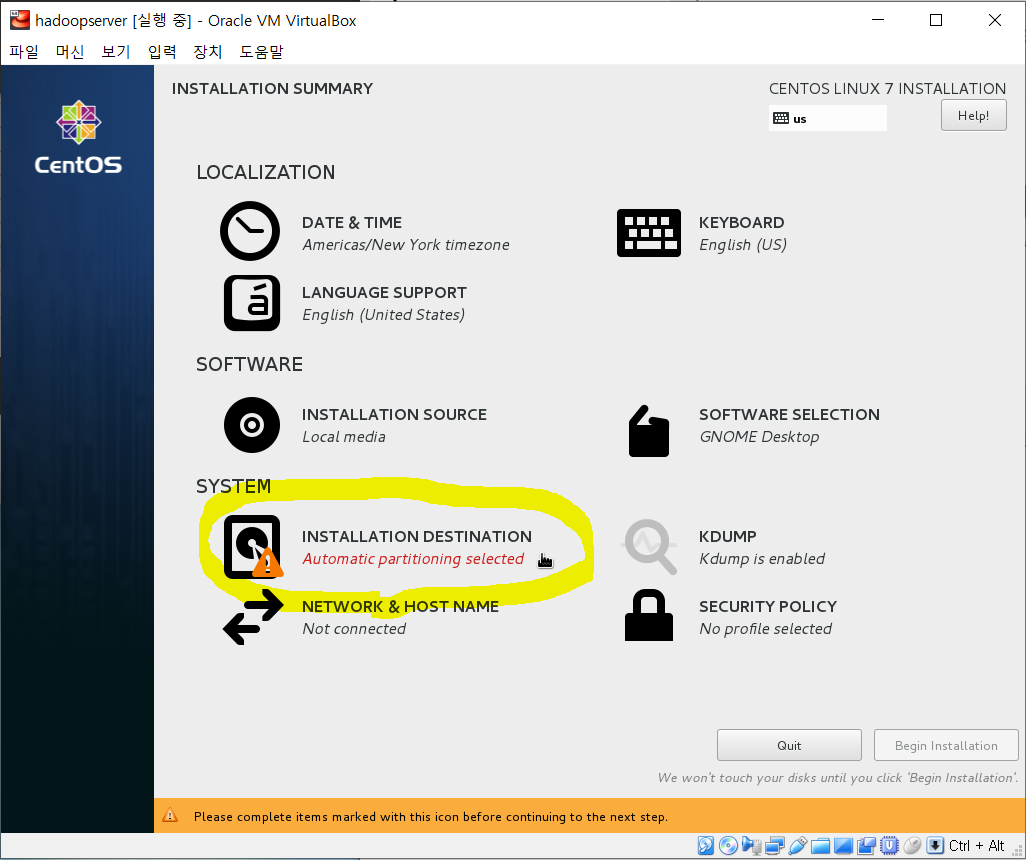The width and height of the screenshot is (1026, 860).
Task: Click 'Local media' status text
Action: click(344, 437)
